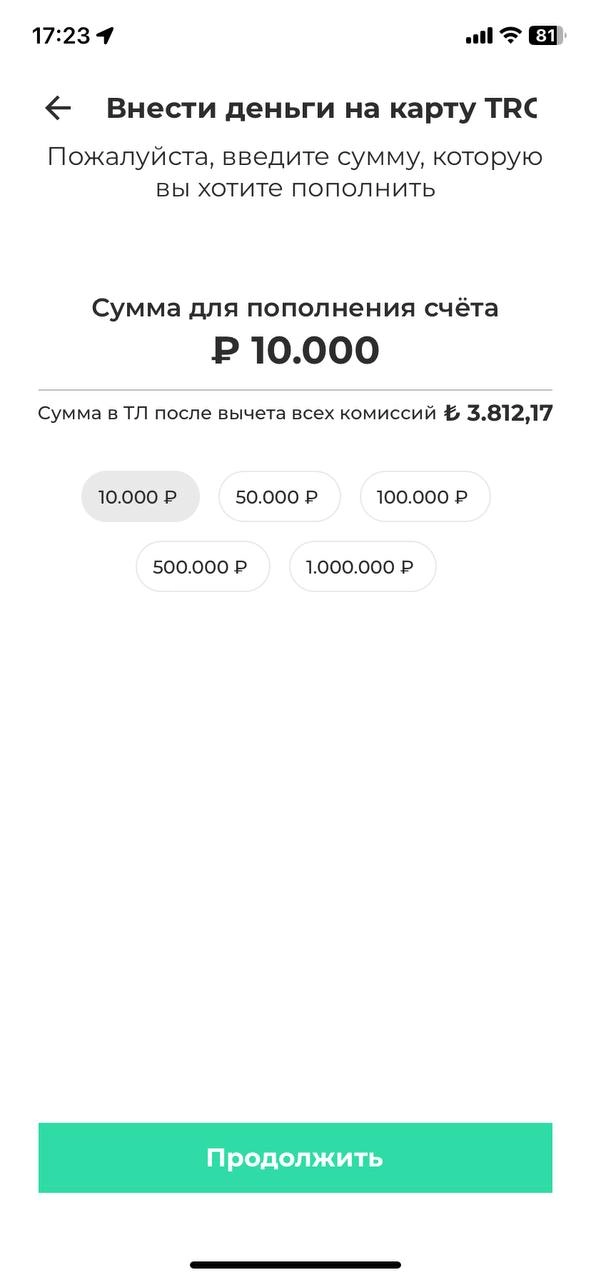The height and width of the screenshot is (1280, 591).
Task: Tap the battery indicator showing 81
Action: point(547,35)
